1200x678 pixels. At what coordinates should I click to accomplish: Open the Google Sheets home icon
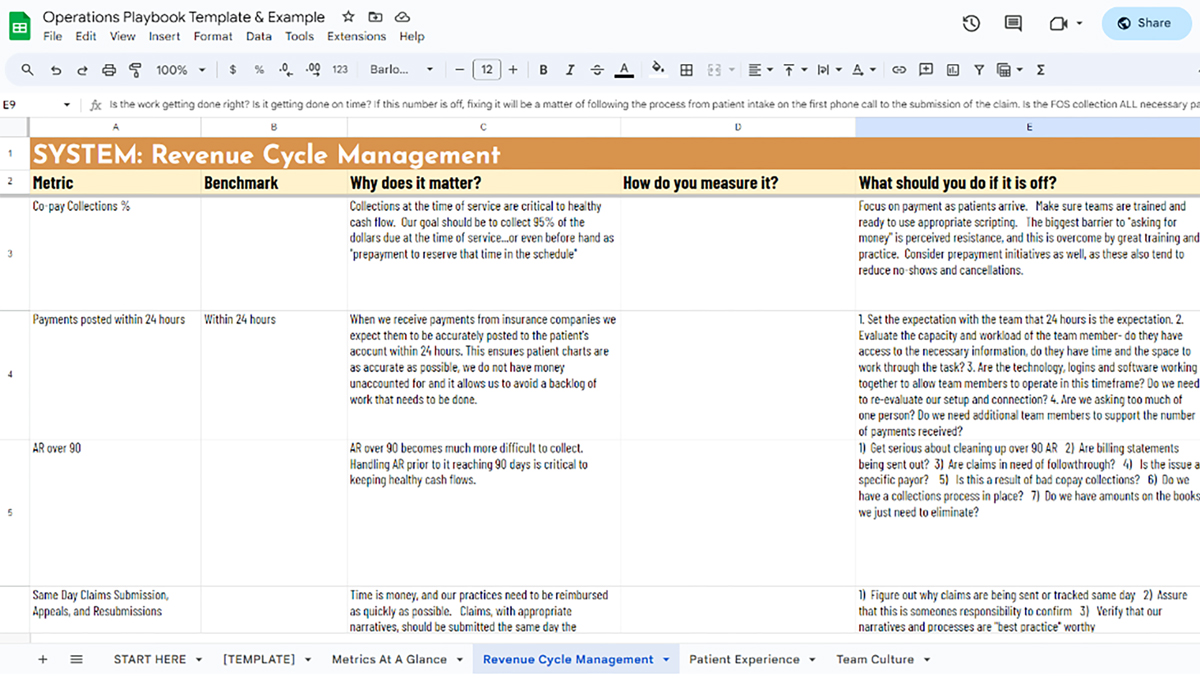click(20, 25)
